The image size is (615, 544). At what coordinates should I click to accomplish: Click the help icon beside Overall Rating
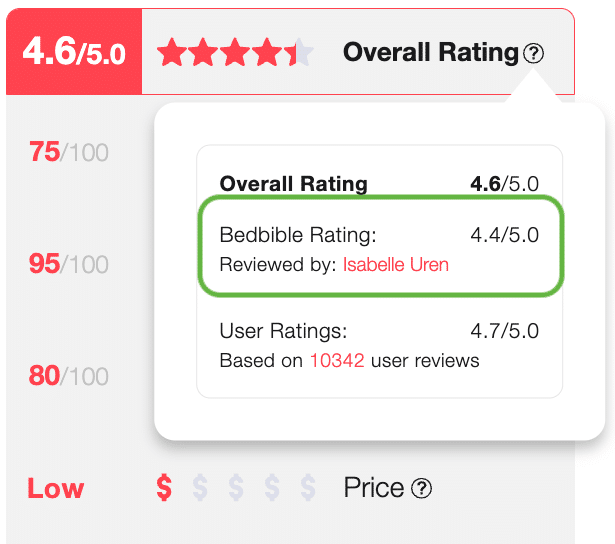534,54
